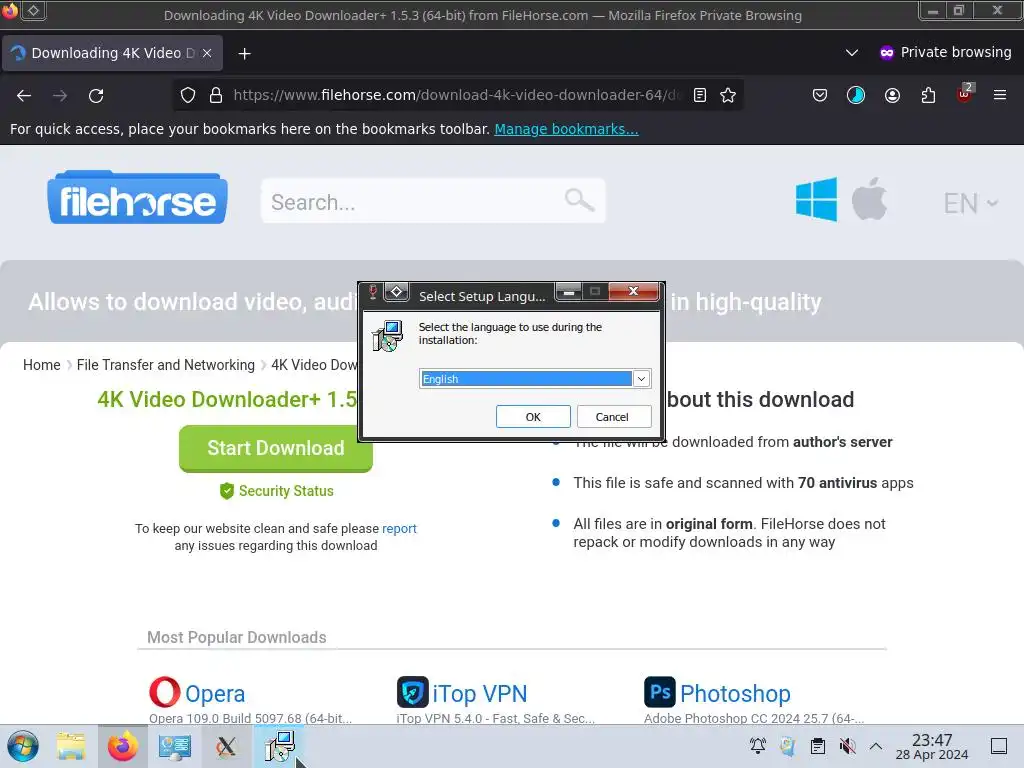Confirm language with OK button
The width and height of the screenshot is (1024, 768).
533,417
